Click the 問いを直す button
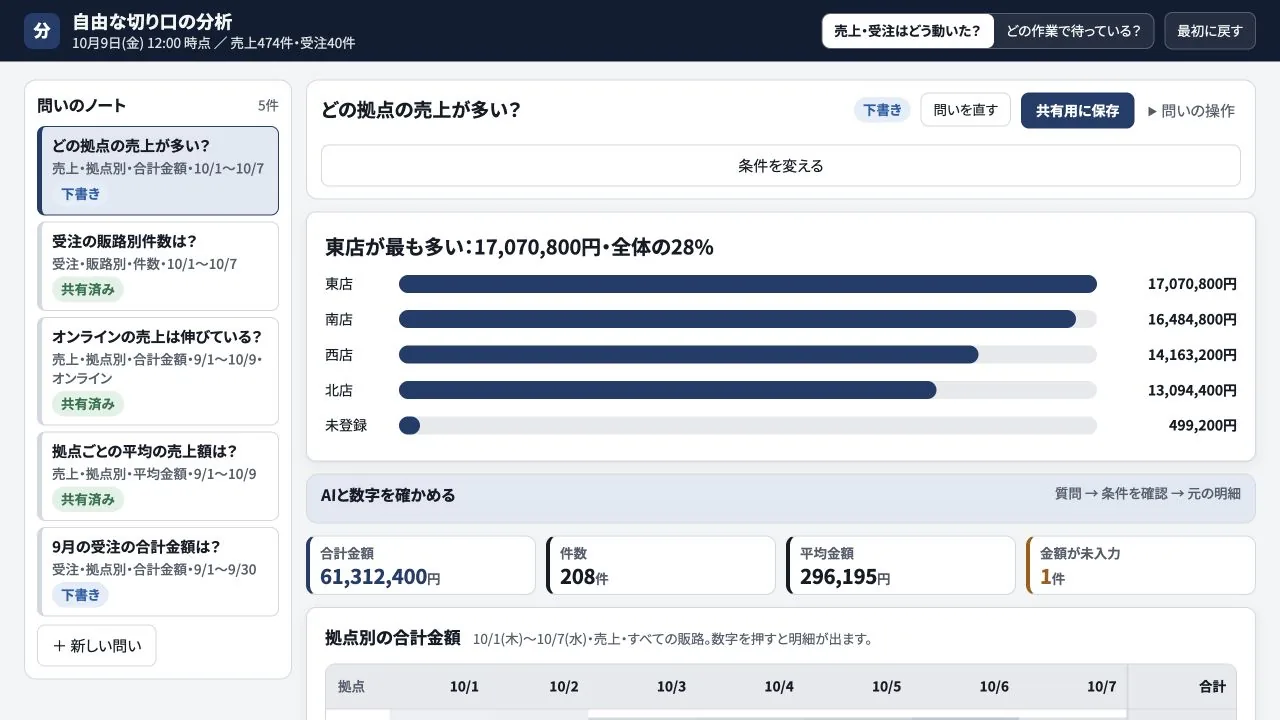1280x720 pixels. 965,110
